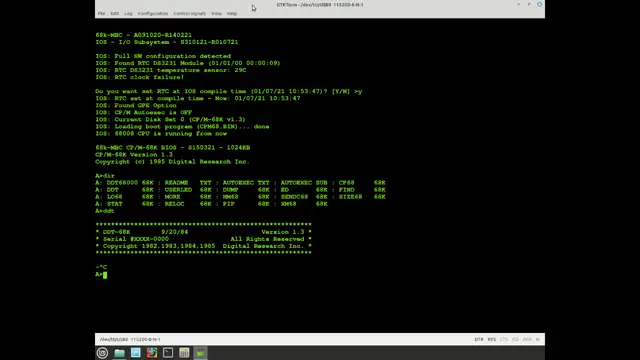This screenshot has width=640, height=360.
Task: Click the AUTOEXEC SUB entry in listing
Action: click(x=304, y=183)
